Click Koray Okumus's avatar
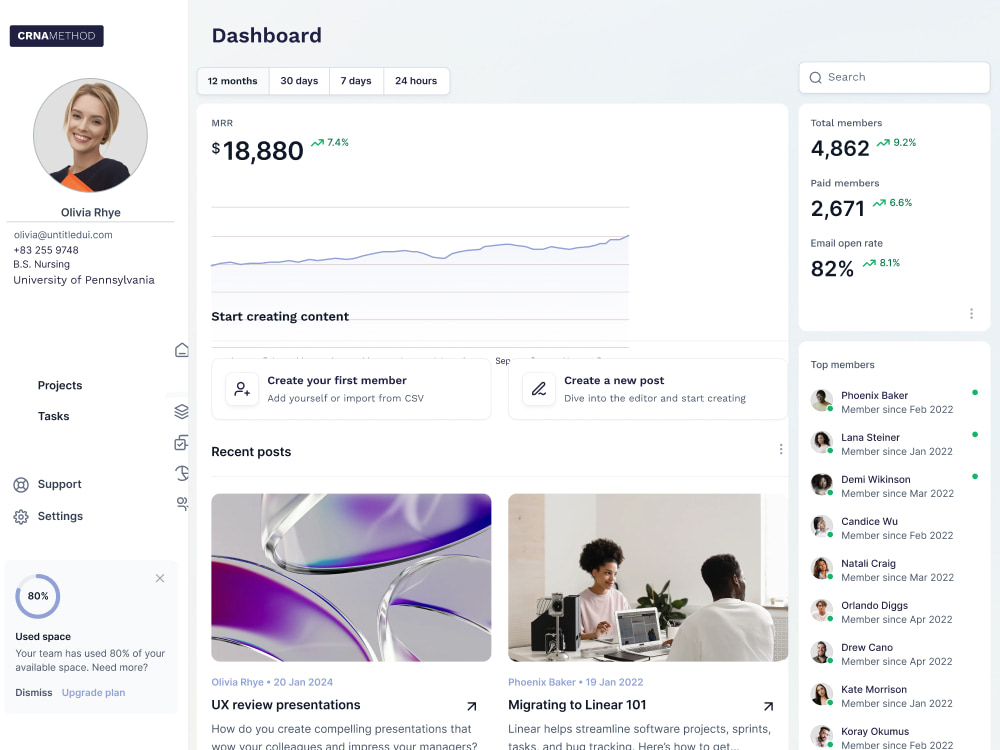Image resolution: width=1000 pixels, height=750 pixels. [822, 737]
